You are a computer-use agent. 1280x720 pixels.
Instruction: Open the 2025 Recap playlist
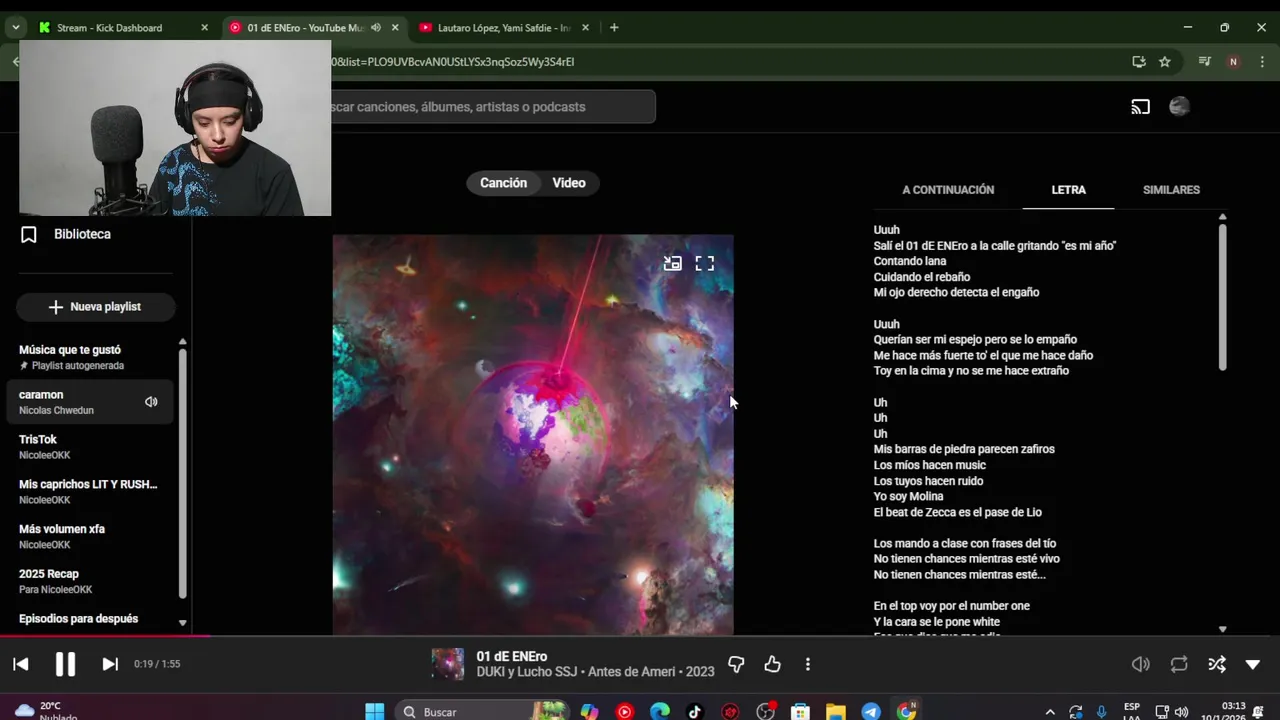coord(90,582)
